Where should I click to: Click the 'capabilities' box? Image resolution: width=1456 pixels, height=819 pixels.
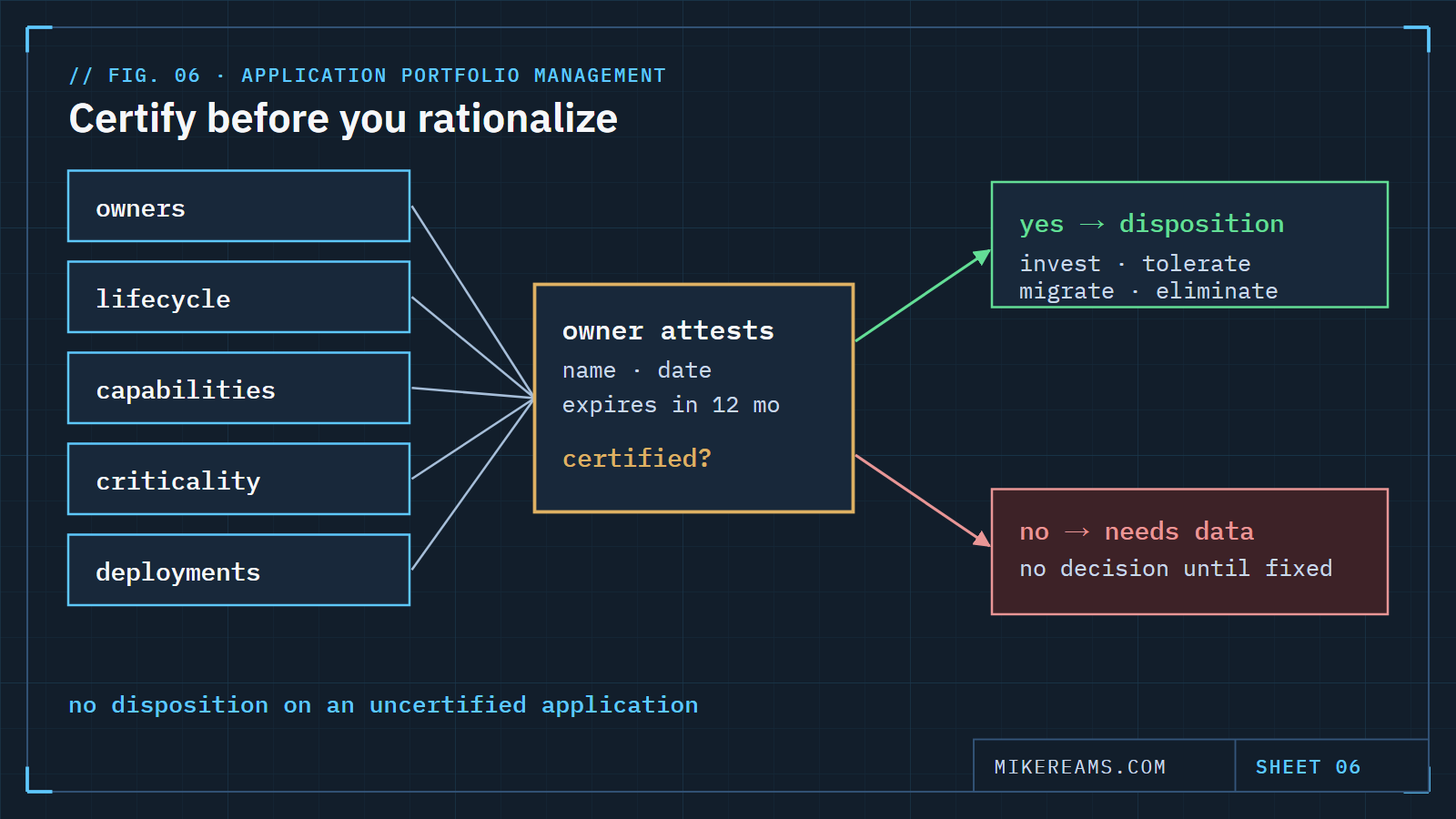click(x=238, y=388)
